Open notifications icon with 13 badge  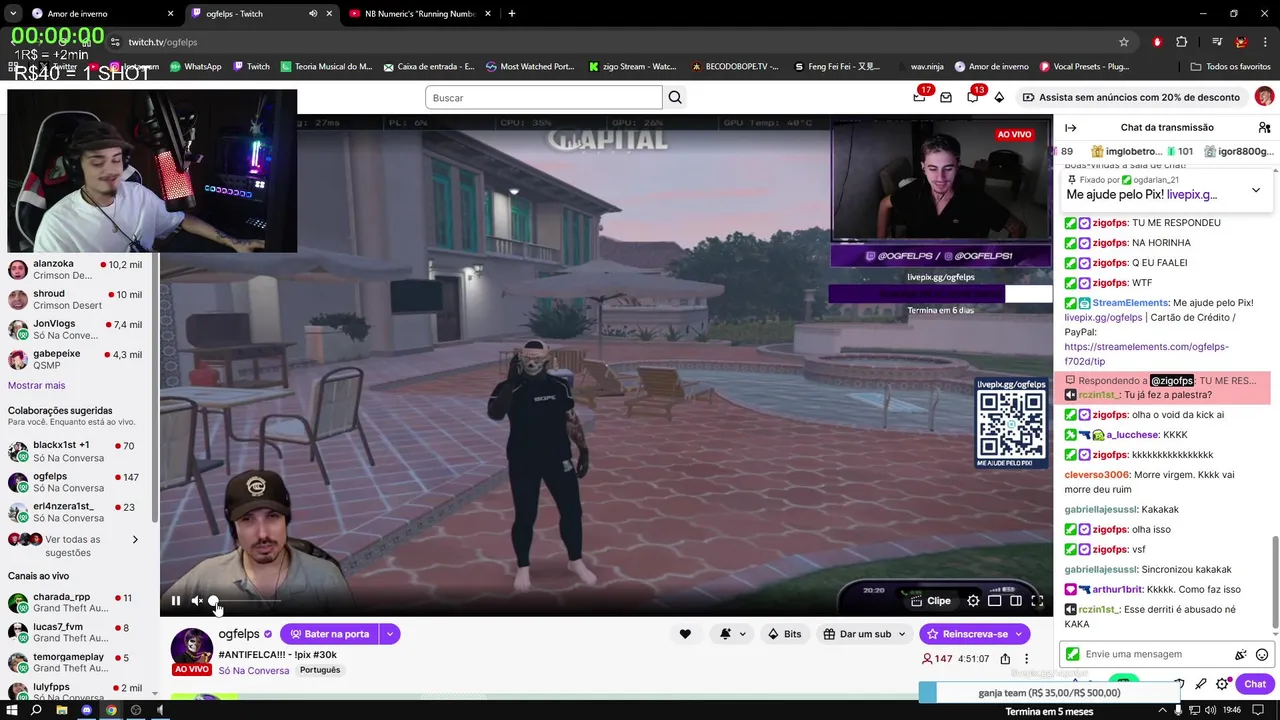tap(973, 97)
